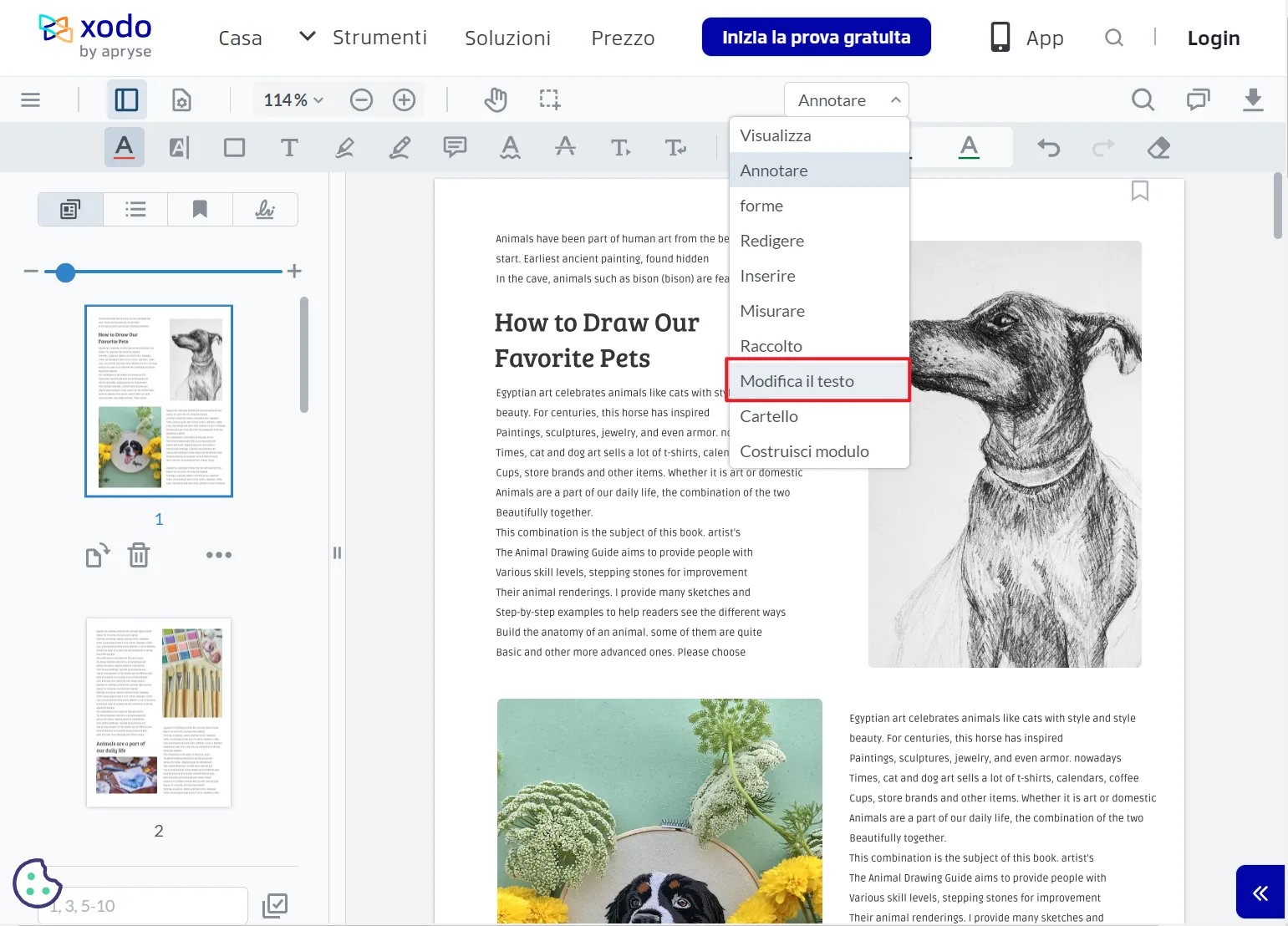This screenshot has height=926, width=1288.
Task: Open the Login link
Action: click(1214, 38)
